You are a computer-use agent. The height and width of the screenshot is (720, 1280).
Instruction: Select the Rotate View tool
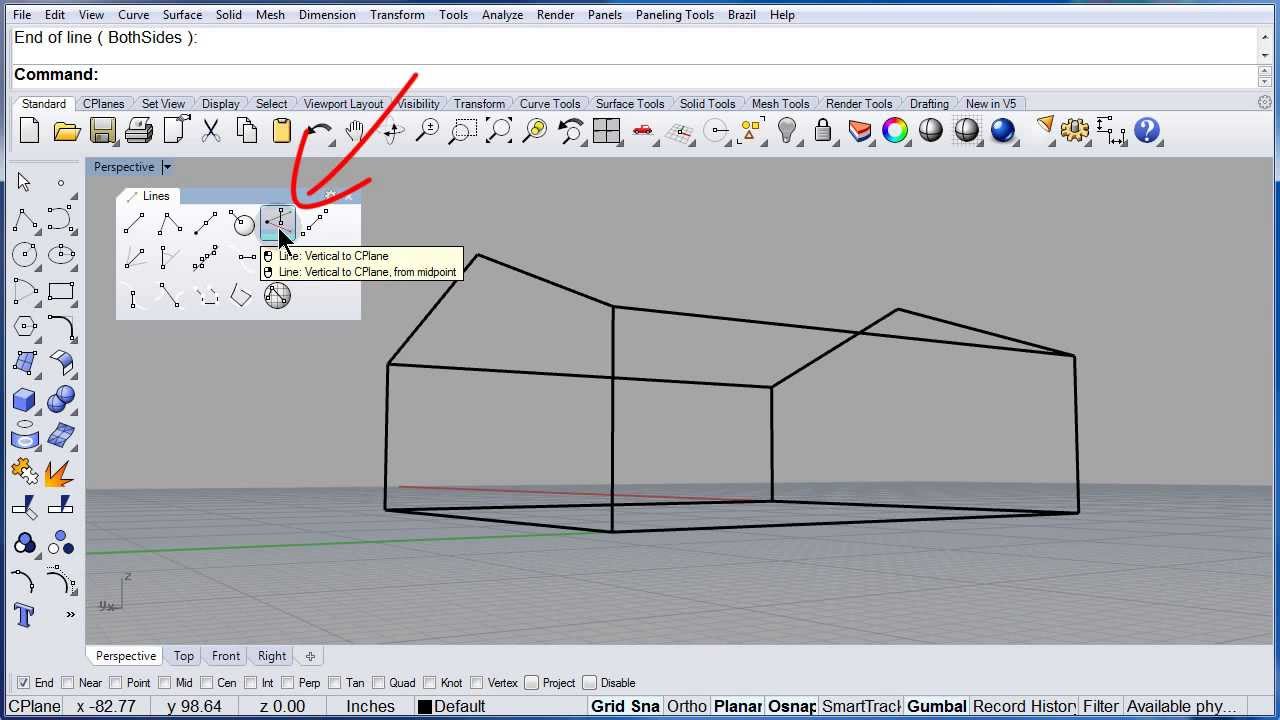point(392,131)
